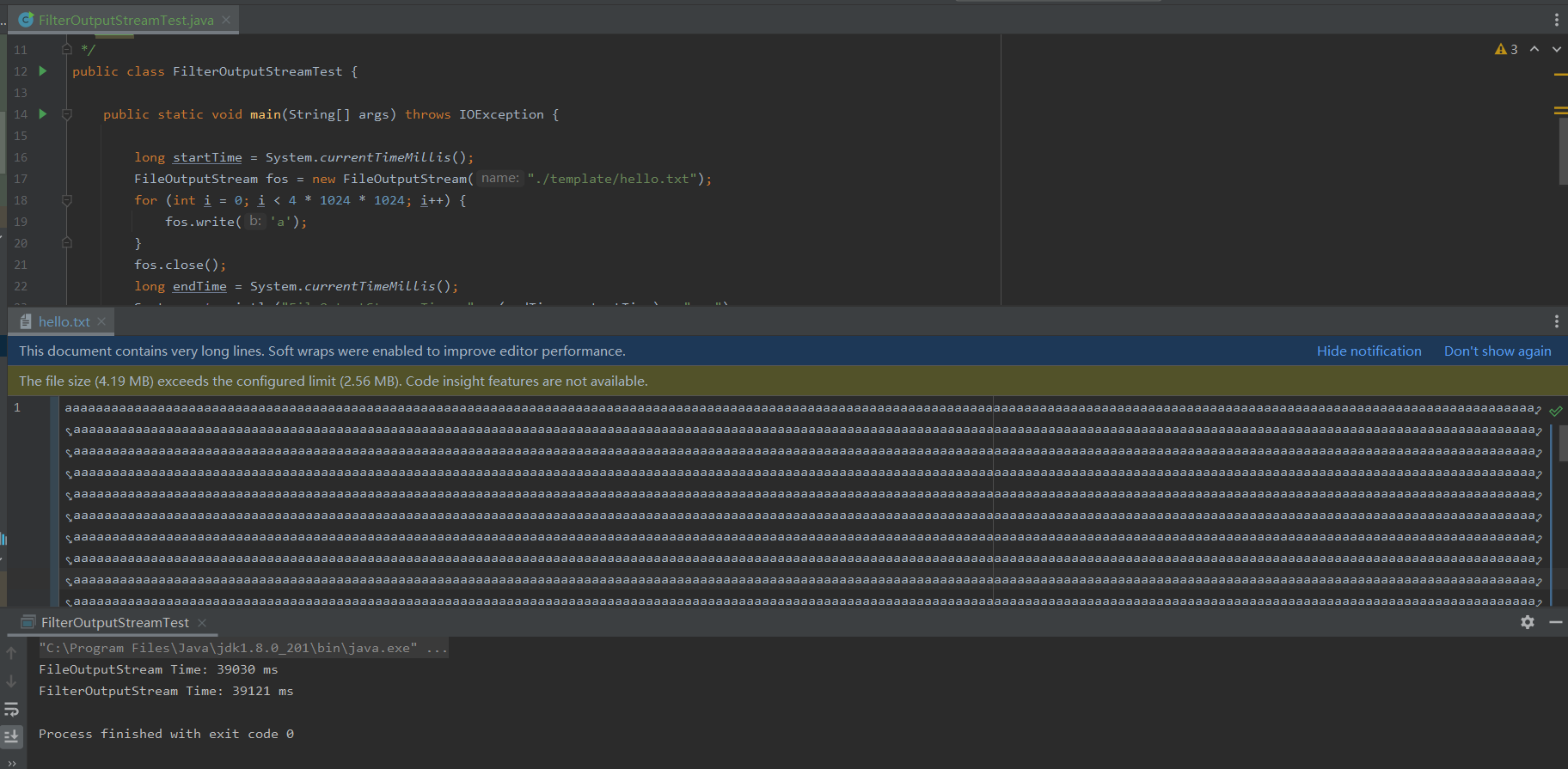Click the FilterOutputStream Time: 39121 ms output line
The image size is (1568, 769).
click(x=166, y=691)
